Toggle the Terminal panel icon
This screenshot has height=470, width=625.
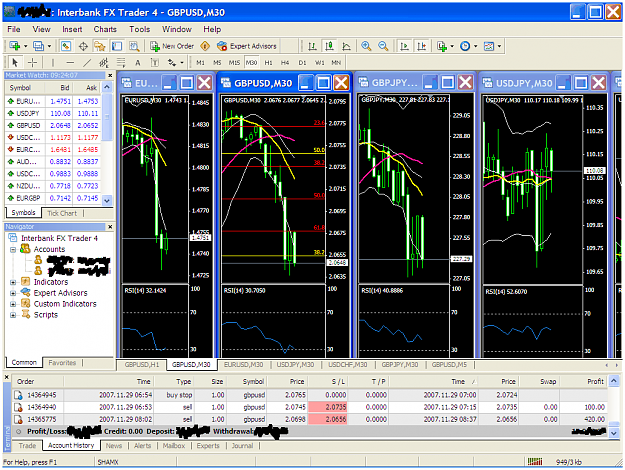tap(117, 46)
